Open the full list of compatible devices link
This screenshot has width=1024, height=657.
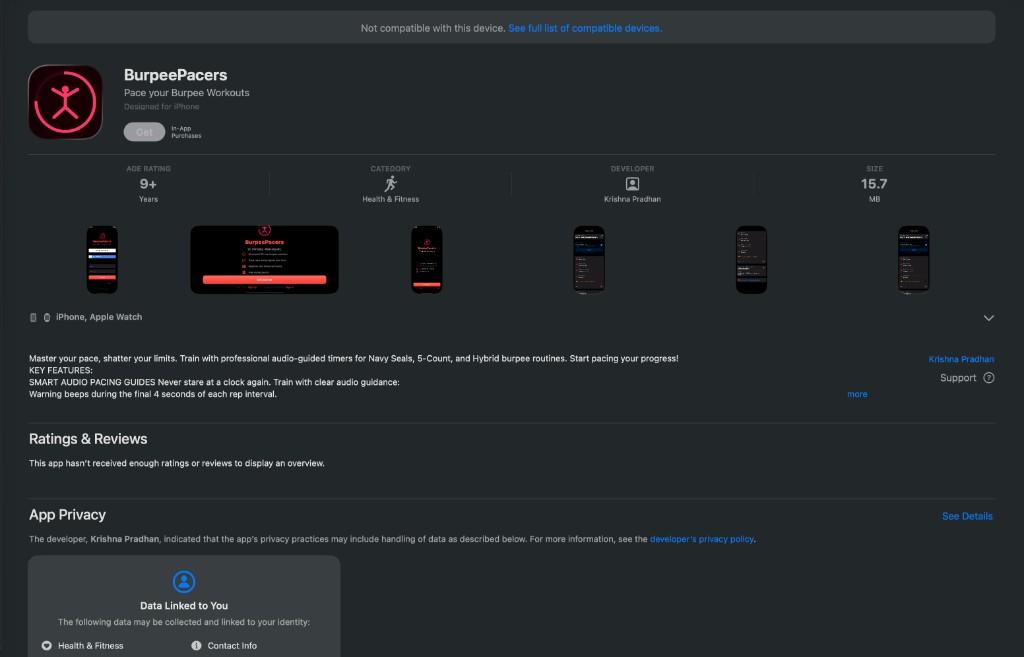point(585,28)
